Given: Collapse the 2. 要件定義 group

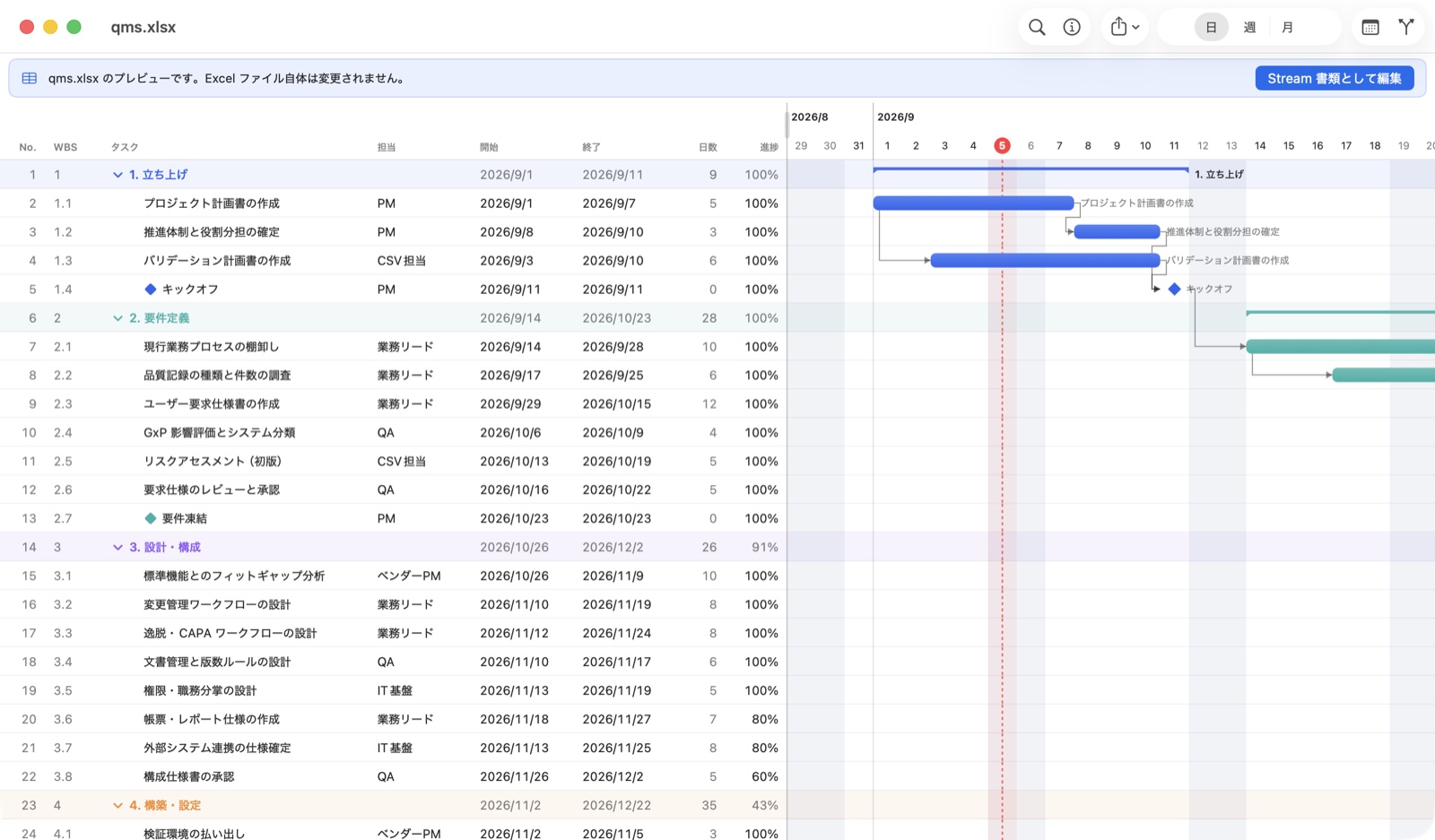Looking at the screenshot, I should tap(117, 318).
